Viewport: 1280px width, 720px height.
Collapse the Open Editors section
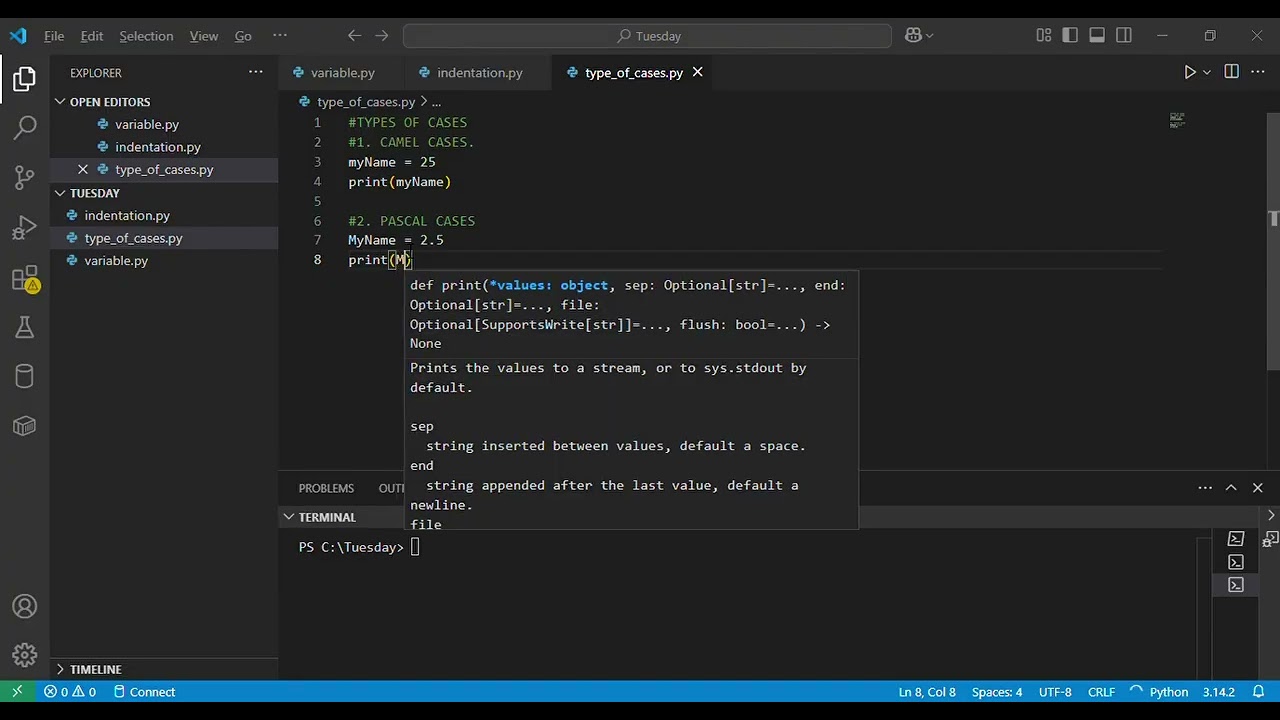pos(60,102)
